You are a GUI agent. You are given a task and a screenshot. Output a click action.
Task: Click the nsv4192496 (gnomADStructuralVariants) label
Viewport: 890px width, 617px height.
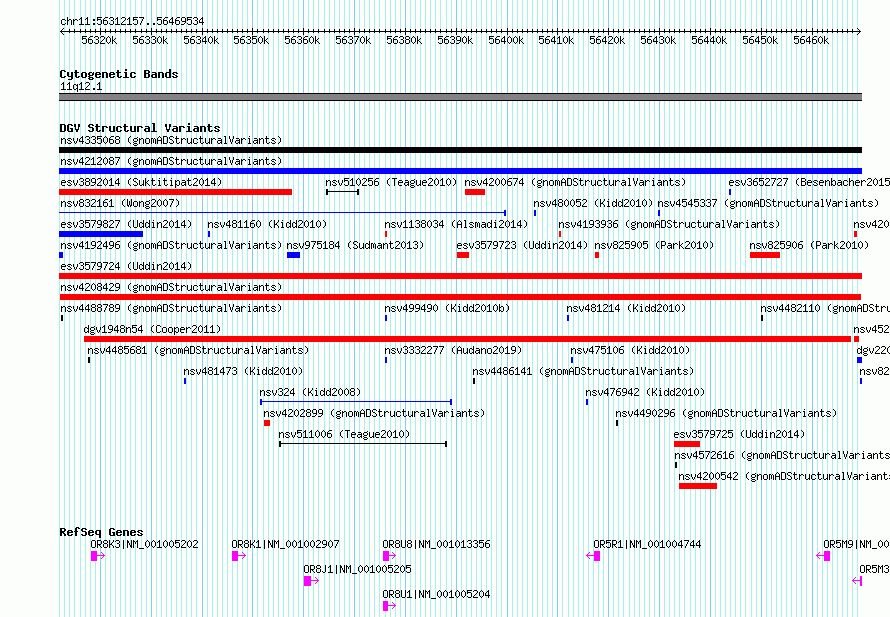pyautogui.click(x=171, y=245)
